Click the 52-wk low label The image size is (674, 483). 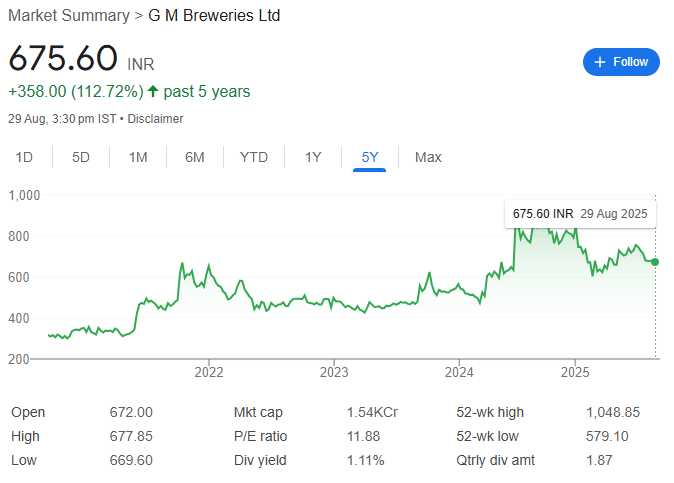pos(487,436)
